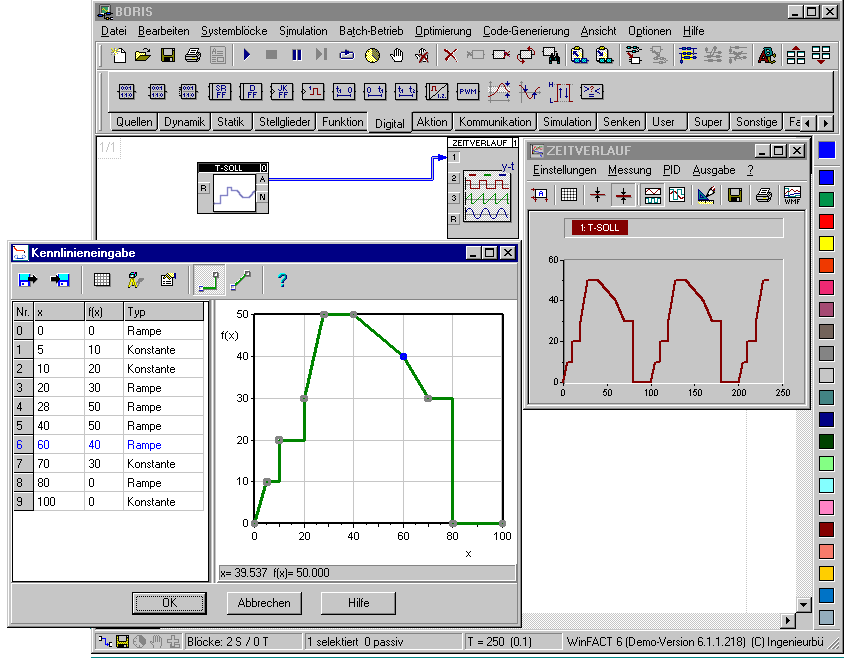Pause the simulation with the blue pause icon

[x=297, y=55]
